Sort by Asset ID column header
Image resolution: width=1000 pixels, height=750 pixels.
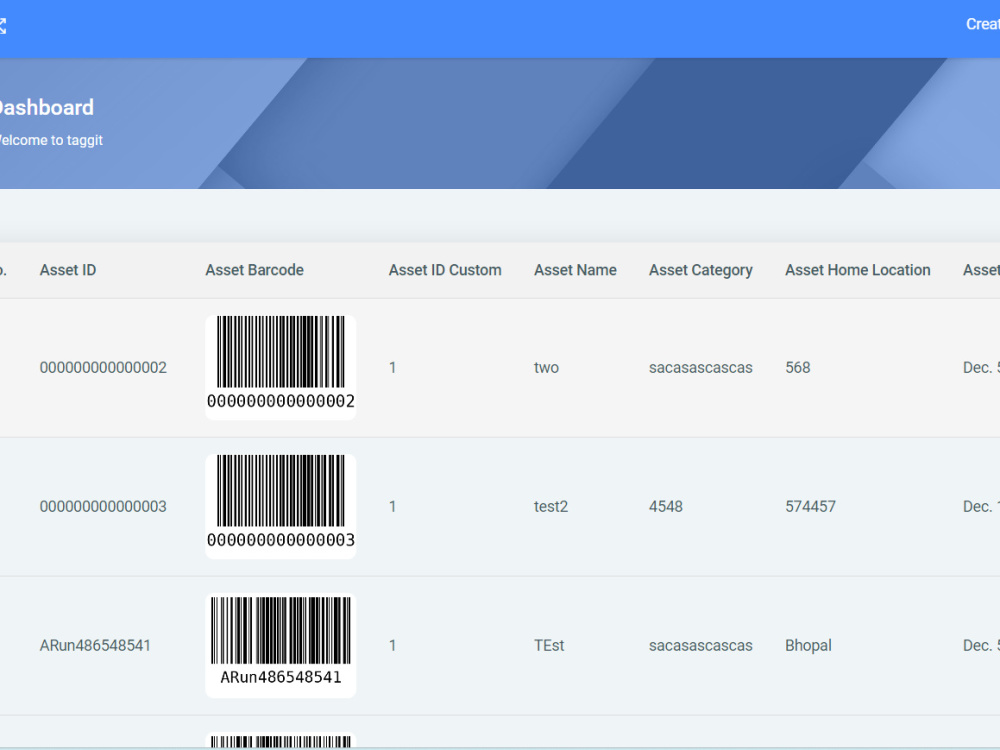pyautogui.click(x=68, y=270)
